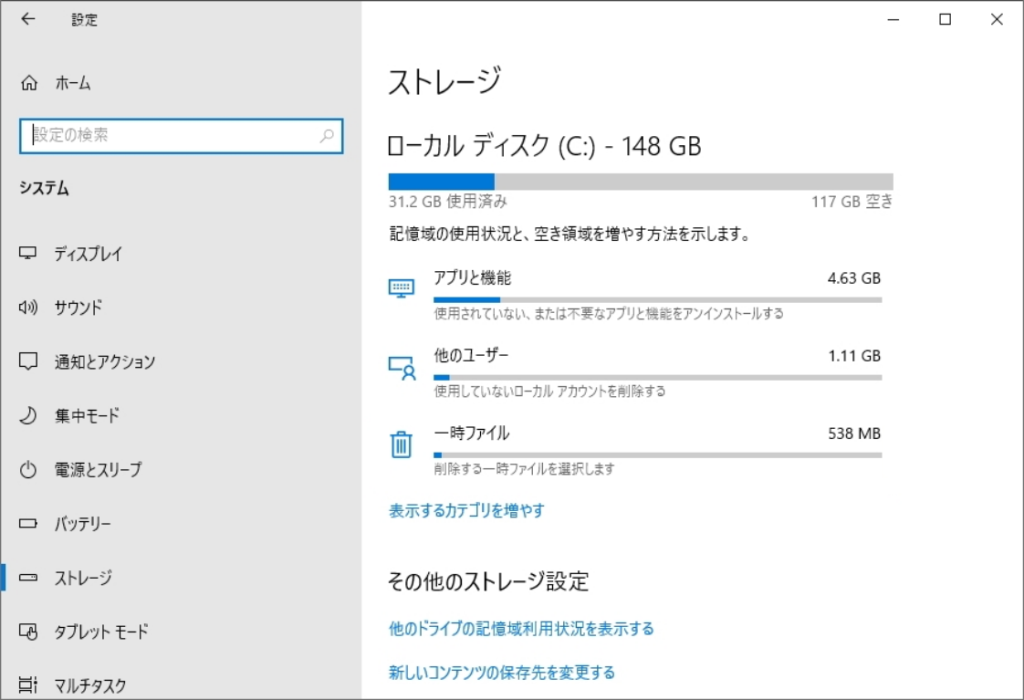Open the Home icon in the sidebar
The image size is (1024, 700).
[29, 83]
